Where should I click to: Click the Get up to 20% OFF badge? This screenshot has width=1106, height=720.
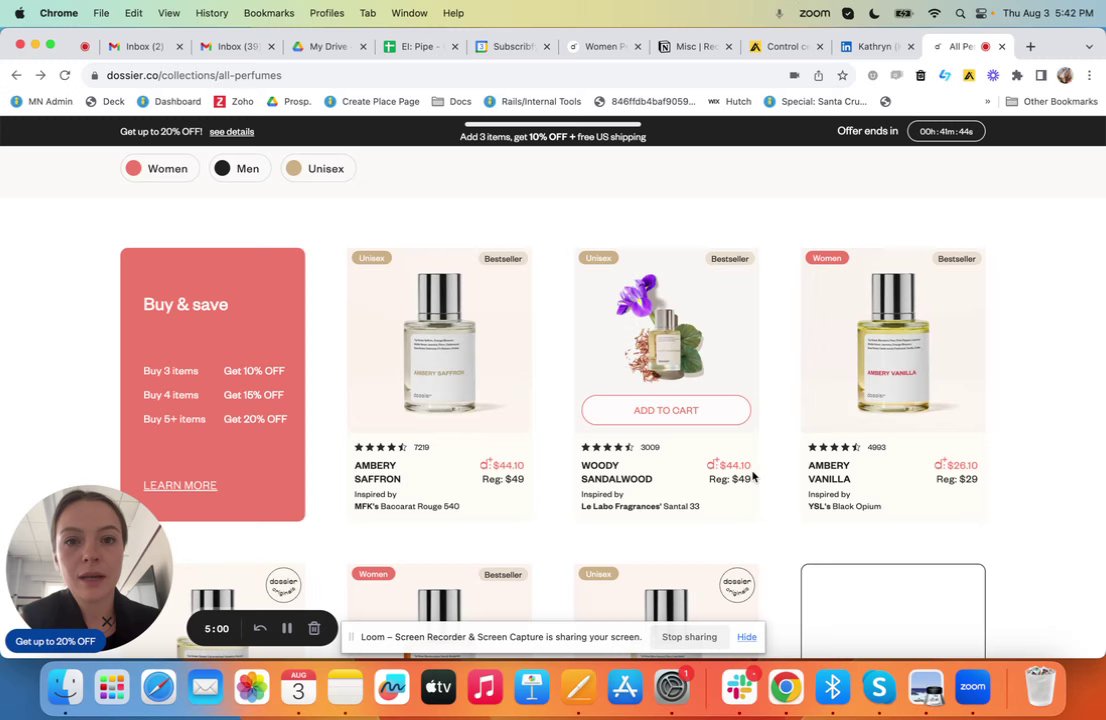point(55,641)
